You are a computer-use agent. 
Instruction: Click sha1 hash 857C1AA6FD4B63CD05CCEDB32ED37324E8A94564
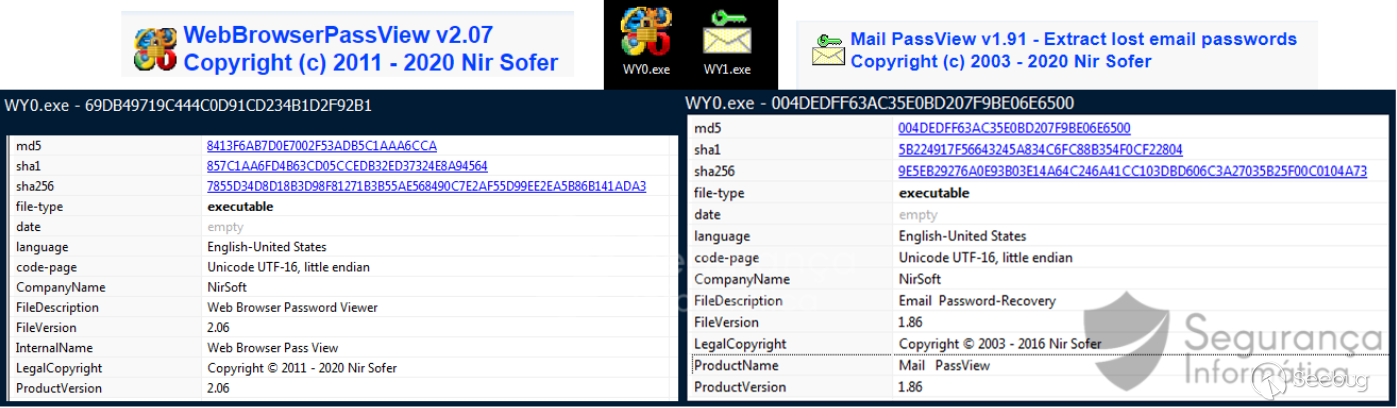point(347,166)
